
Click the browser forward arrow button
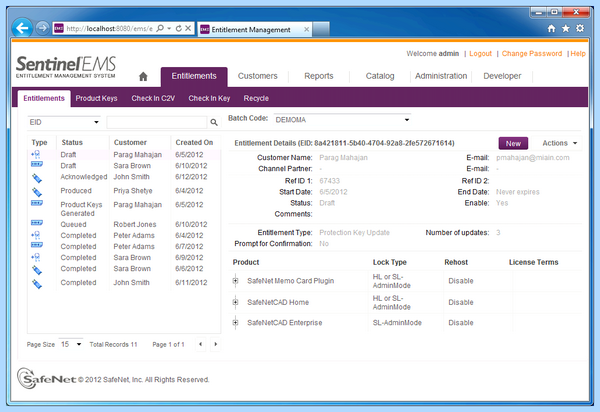(42, 28)
